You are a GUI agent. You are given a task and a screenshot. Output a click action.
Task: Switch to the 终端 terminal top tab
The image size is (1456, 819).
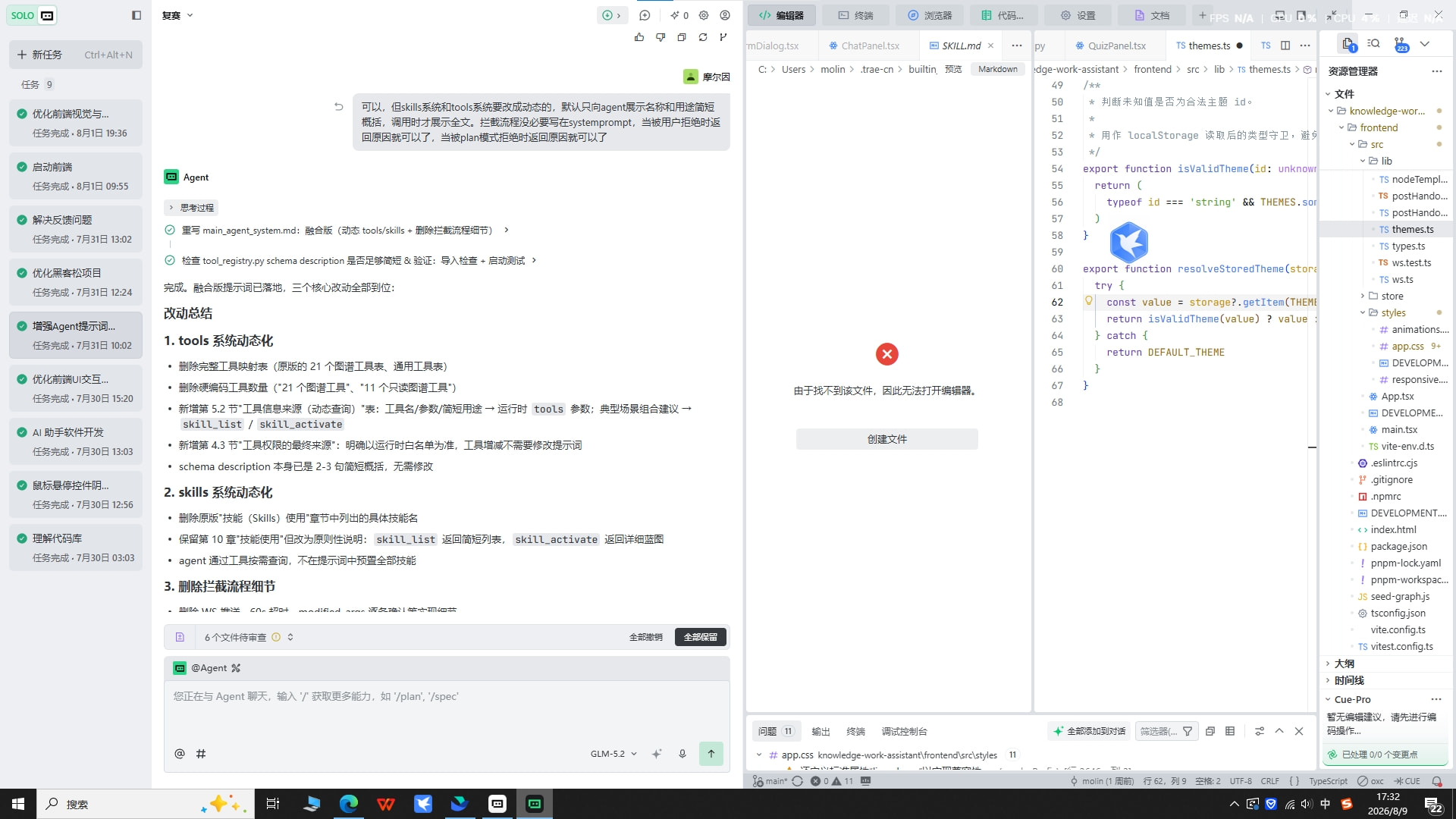click(x=855, y=15)
